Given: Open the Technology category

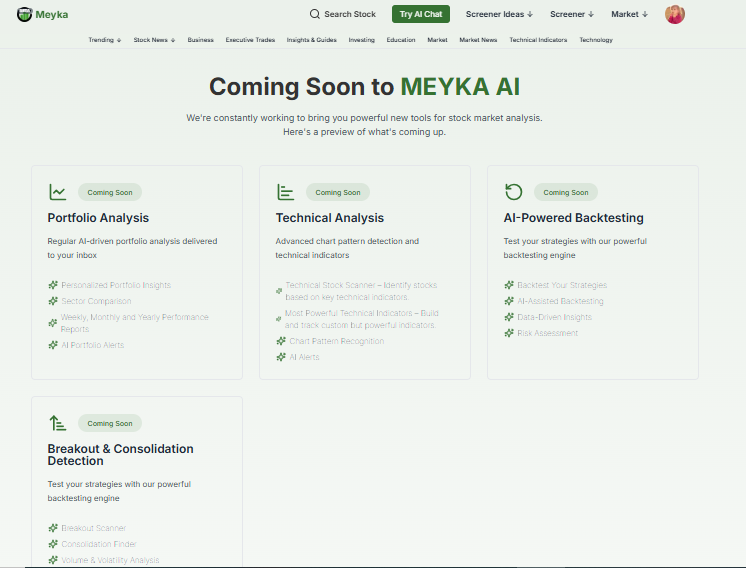Looking at the screenshot, I should click(x=596, y=40).
